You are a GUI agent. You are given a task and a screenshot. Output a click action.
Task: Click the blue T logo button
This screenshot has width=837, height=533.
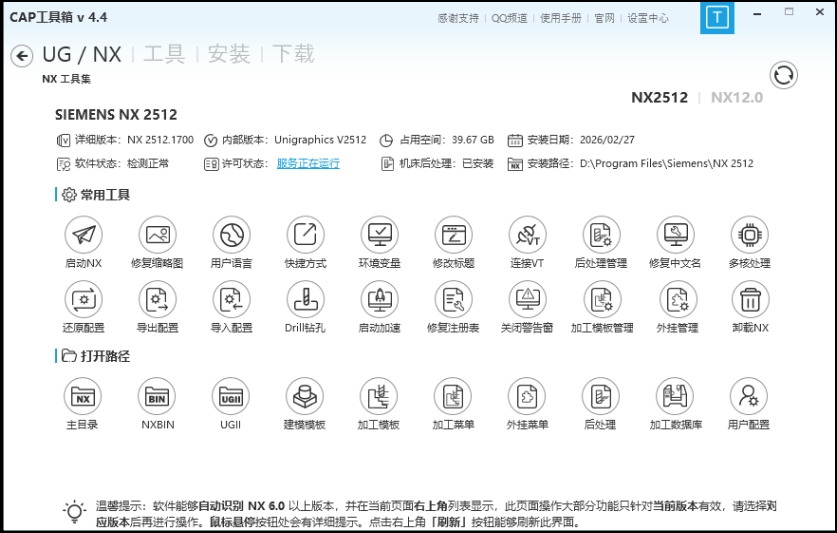(x=717, y=17)
